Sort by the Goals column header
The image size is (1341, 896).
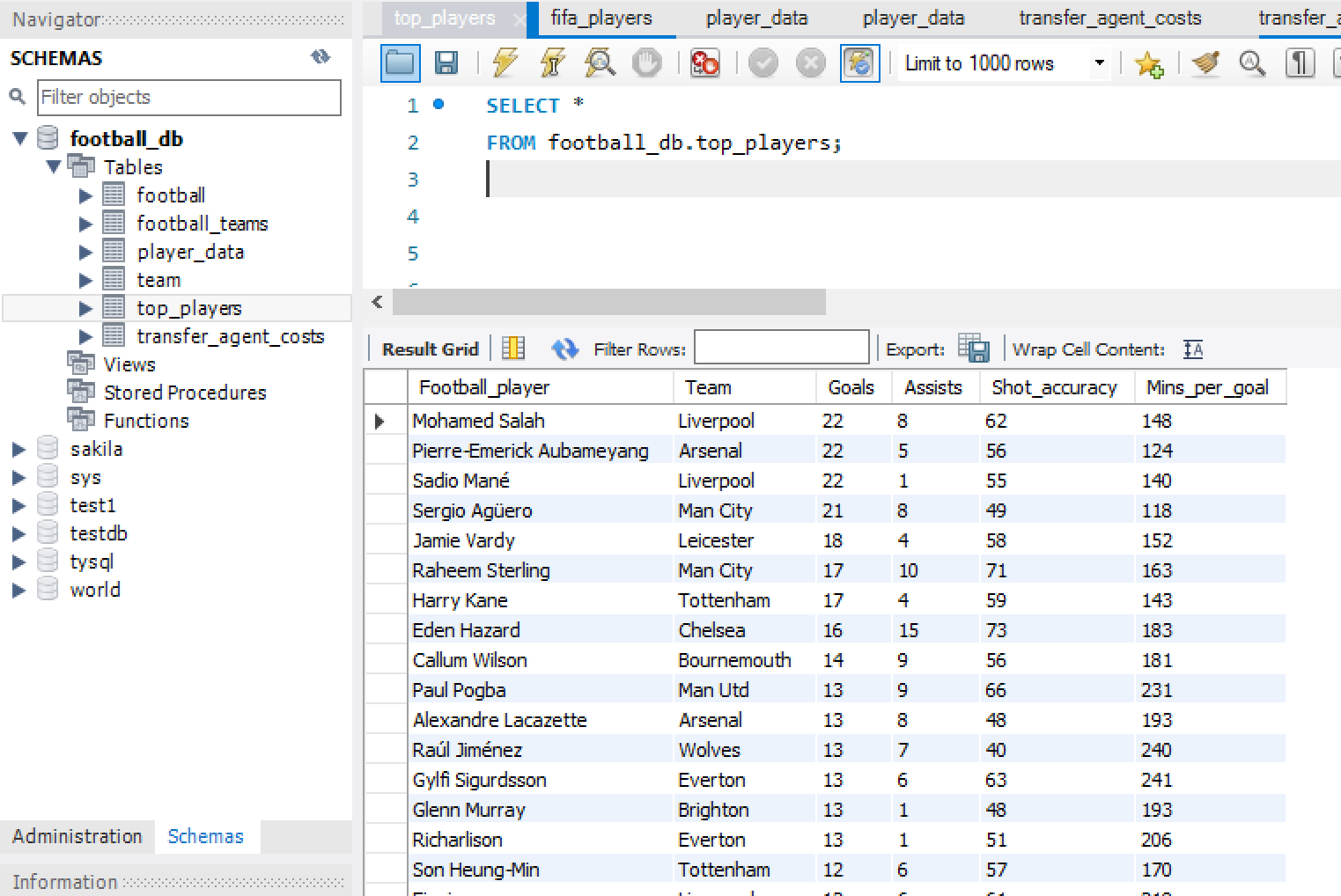tap(851, 387)
